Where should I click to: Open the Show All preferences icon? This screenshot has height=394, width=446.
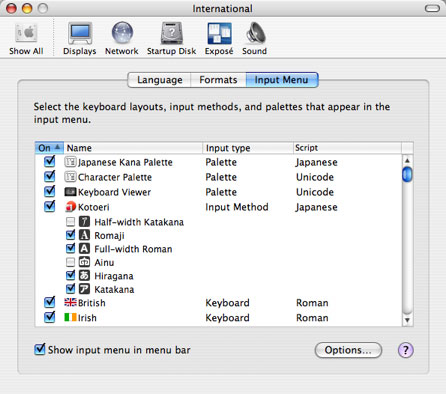(x=26, y=39)
